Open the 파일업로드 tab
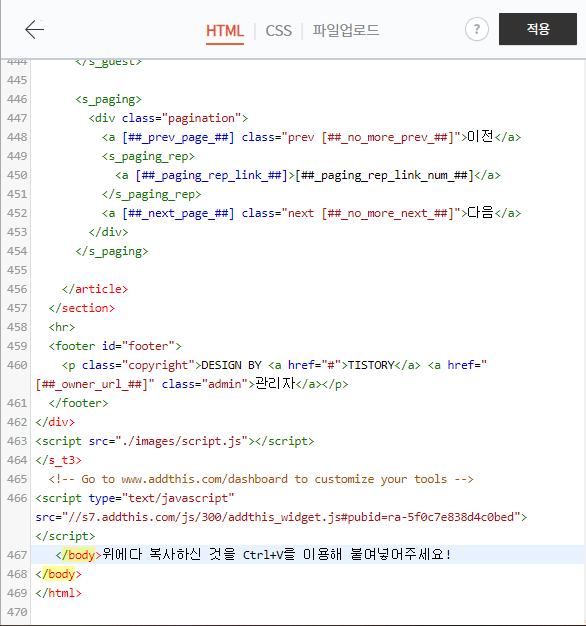This screenshot has width=586, height=626. (346, 30)
